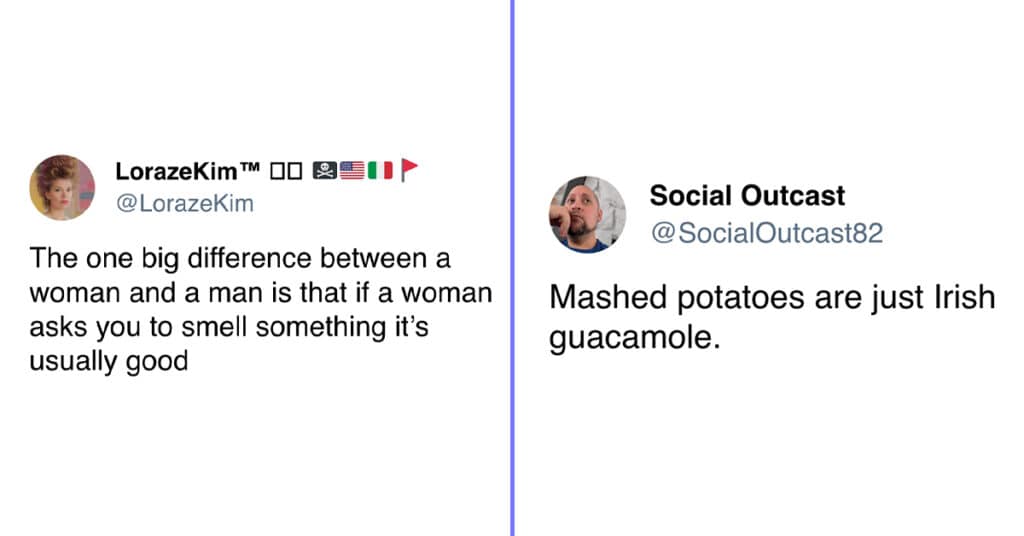This screenshot has height=536, width=1024.
Task: Click the LorazeKim display name
Action: (x=176, y=171)
